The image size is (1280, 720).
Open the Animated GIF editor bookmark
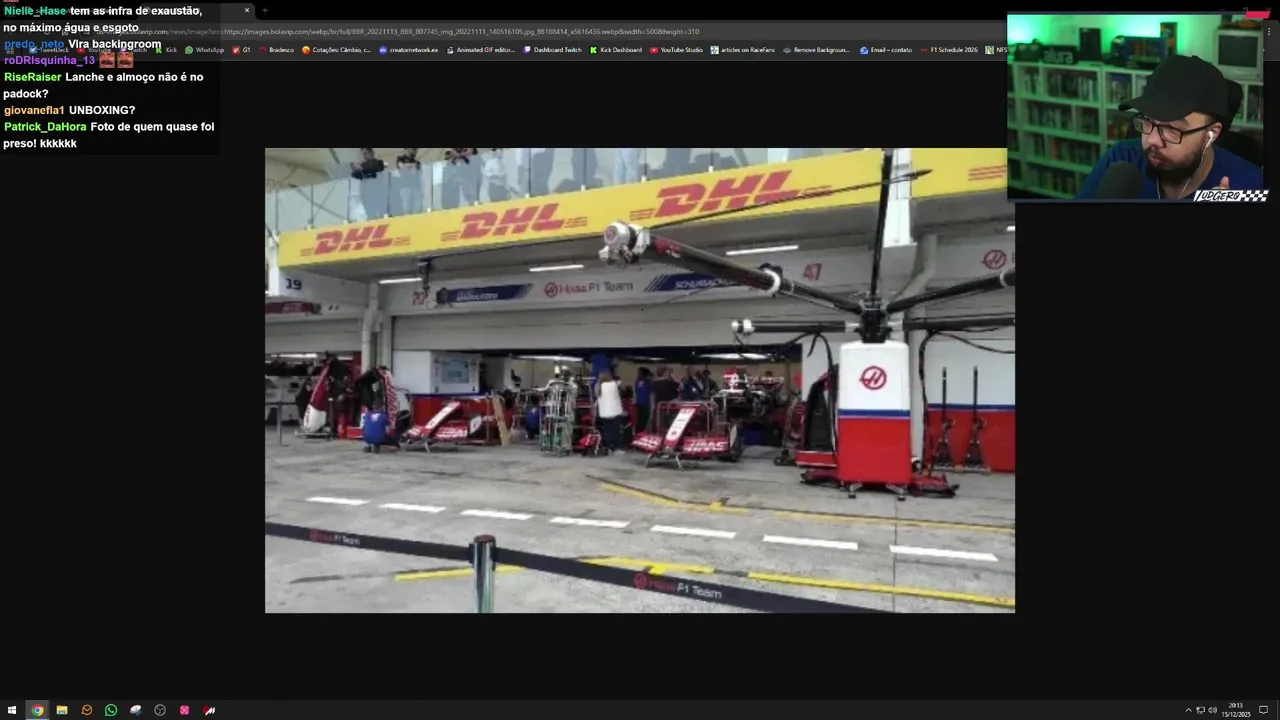click(x=481, y=49)
